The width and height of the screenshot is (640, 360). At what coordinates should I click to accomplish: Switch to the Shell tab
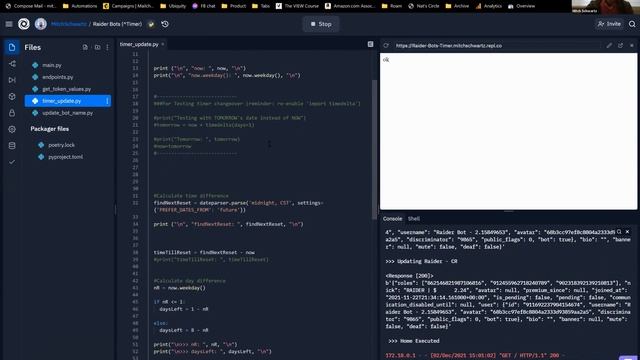coord(413,219)
